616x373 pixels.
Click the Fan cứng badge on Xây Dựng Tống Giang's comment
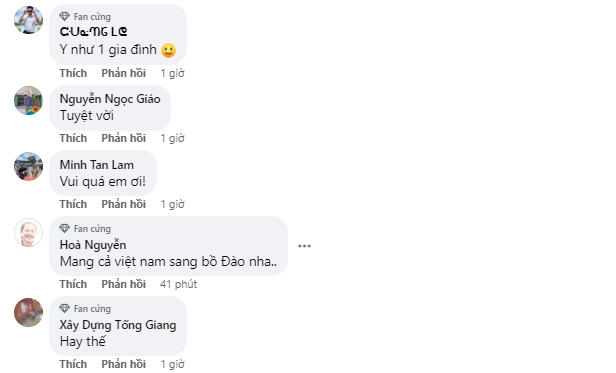click(85, 309)
